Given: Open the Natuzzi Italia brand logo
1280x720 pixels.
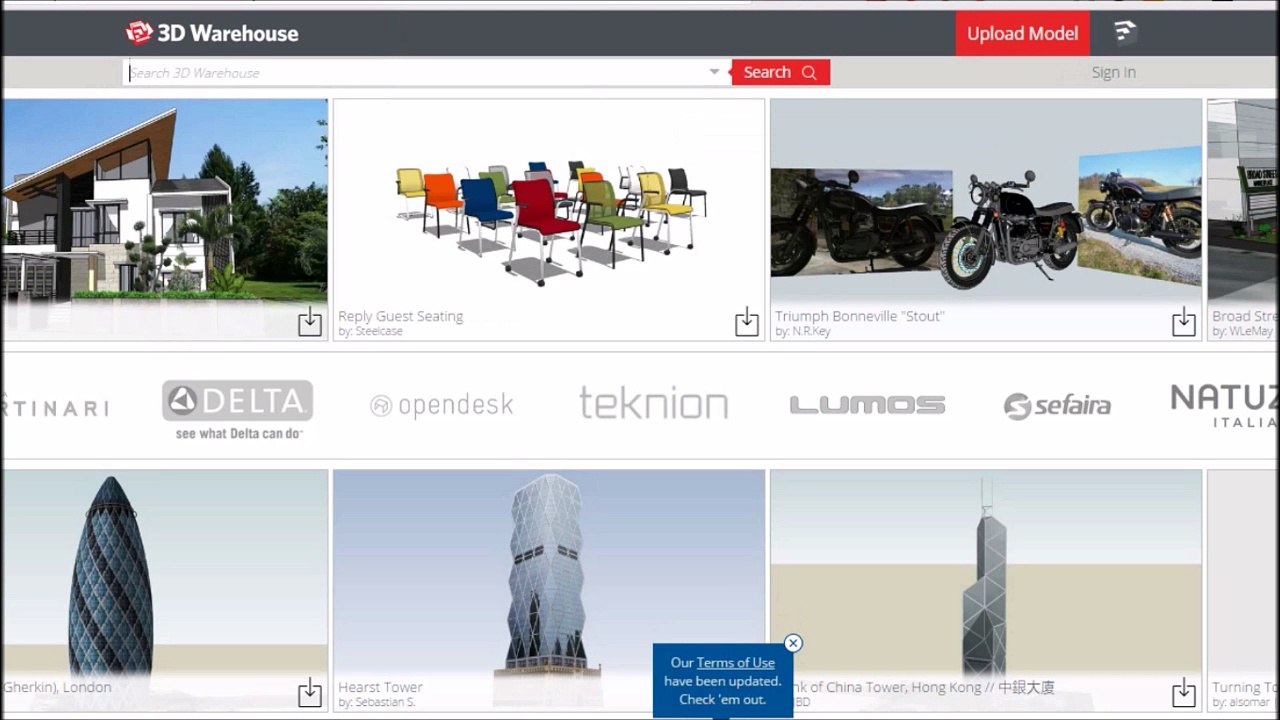Looking at the screenshot, I should [1224, 405].
